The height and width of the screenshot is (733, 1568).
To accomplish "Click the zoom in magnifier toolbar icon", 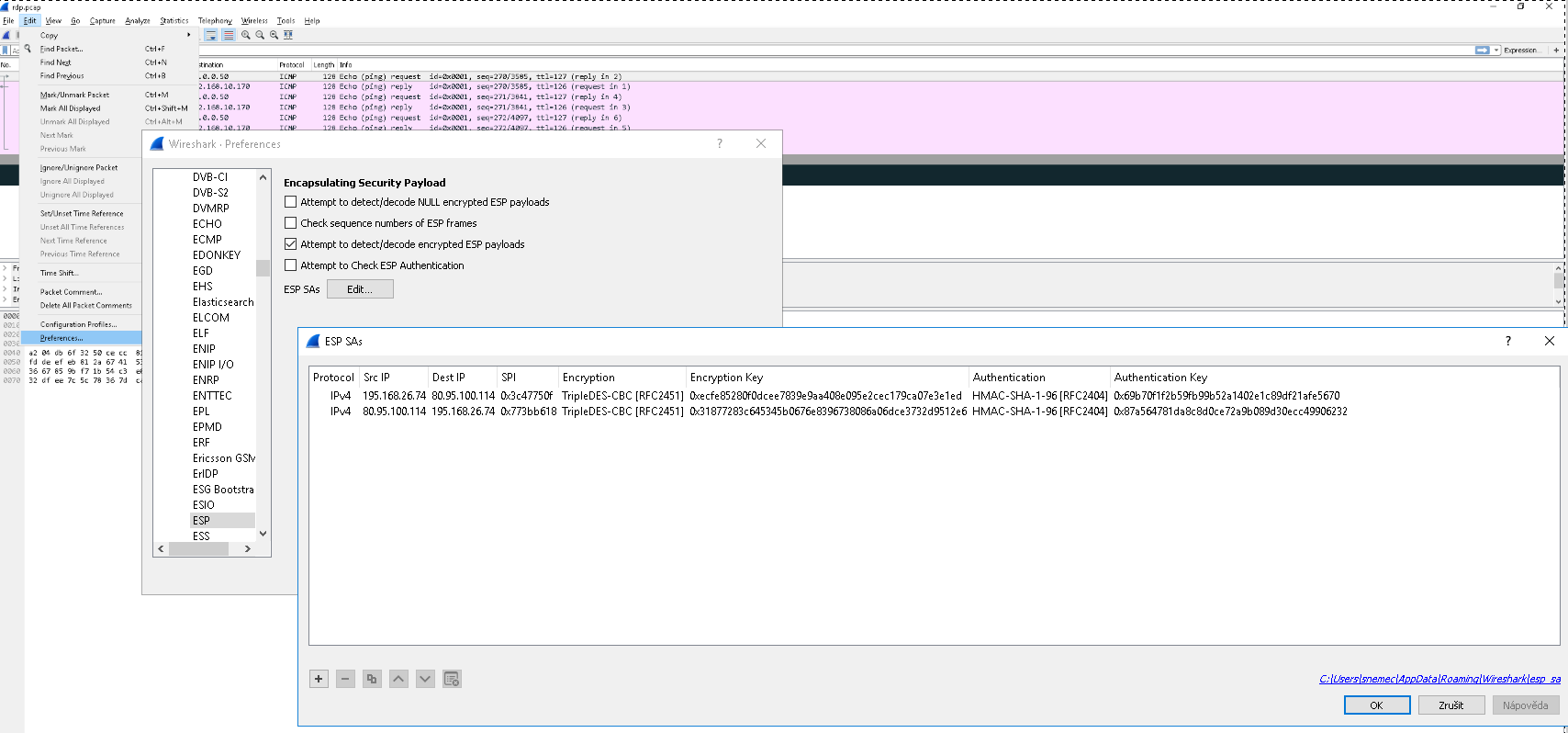I will pos(246,35).
